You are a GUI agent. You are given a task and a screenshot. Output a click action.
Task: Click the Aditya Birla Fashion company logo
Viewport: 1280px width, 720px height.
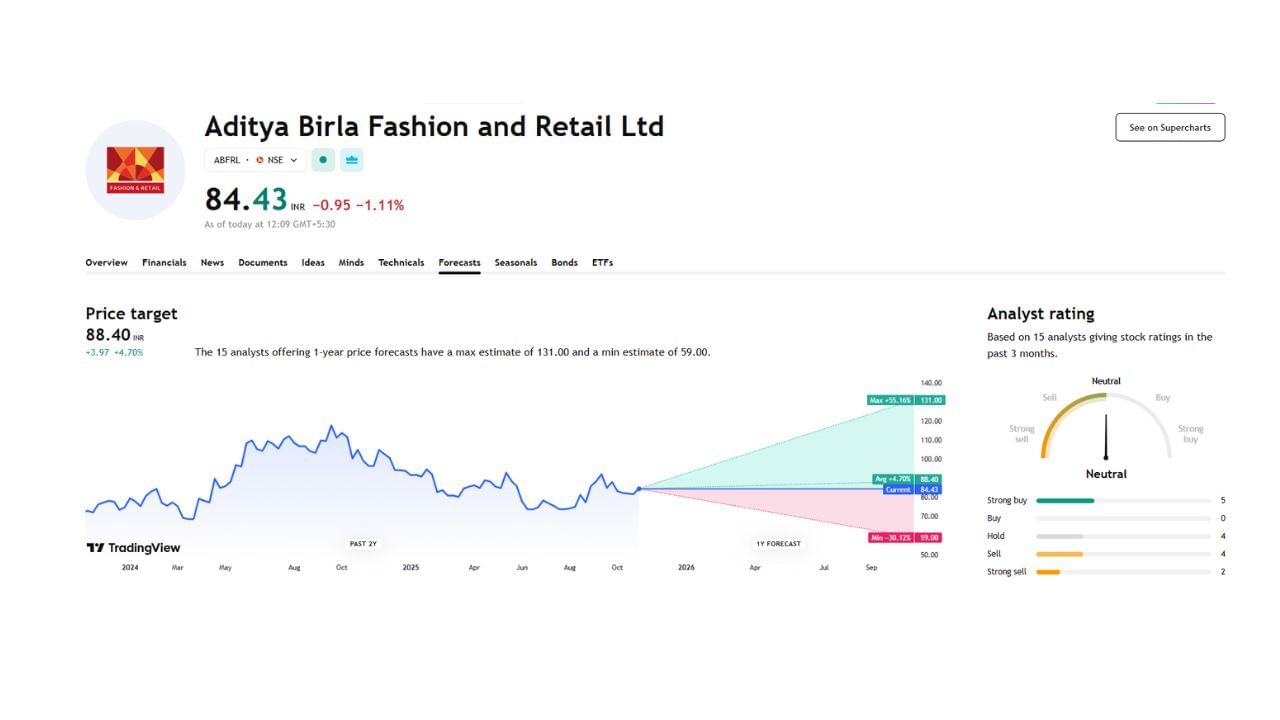[x=135, y=169]
